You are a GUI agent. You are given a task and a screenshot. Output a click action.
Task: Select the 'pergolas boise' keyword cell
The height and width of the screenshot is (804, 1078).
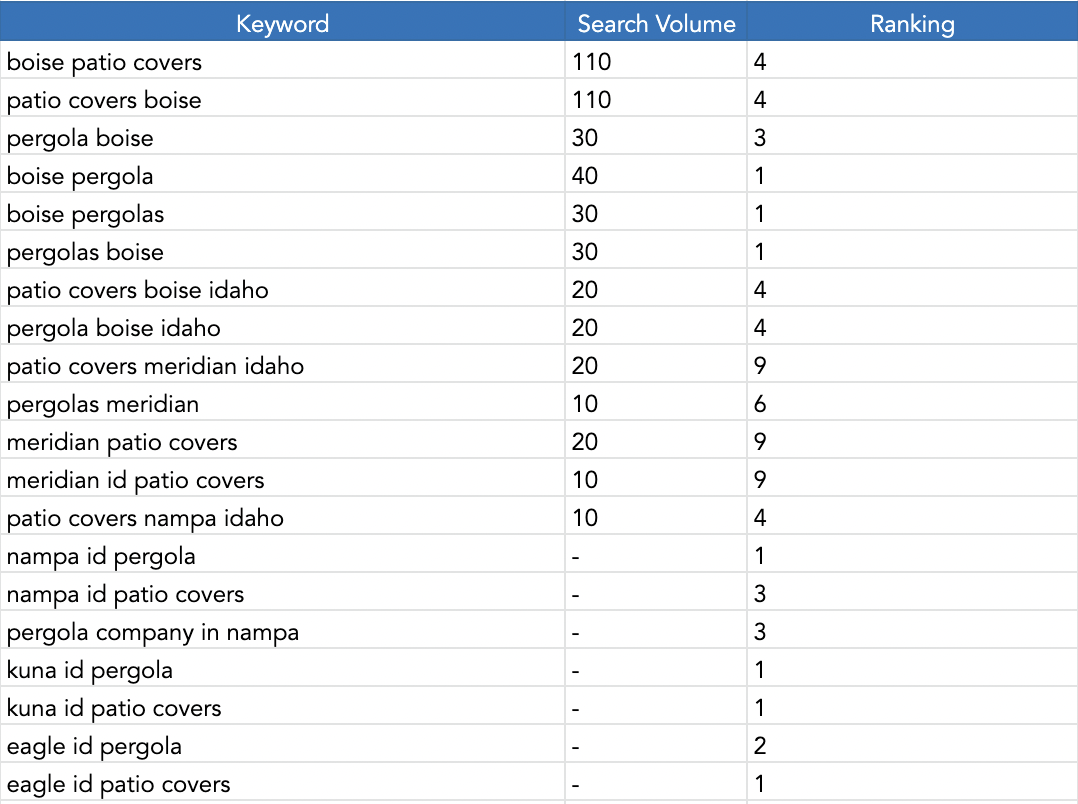click(x=282, y=252)
